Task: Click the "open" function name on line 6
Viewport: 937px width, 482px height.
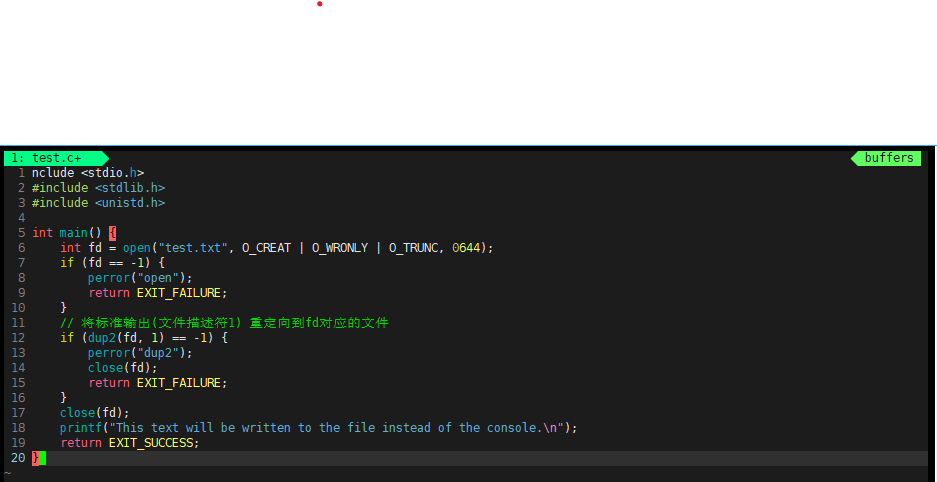Action: [x=137, y=248]
